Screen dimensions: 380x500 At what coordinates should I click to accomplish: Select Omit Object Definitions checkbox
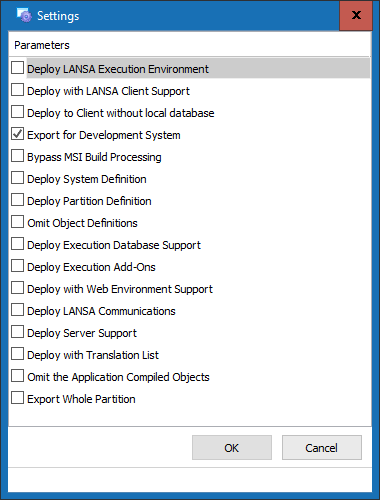pos(17,222)
